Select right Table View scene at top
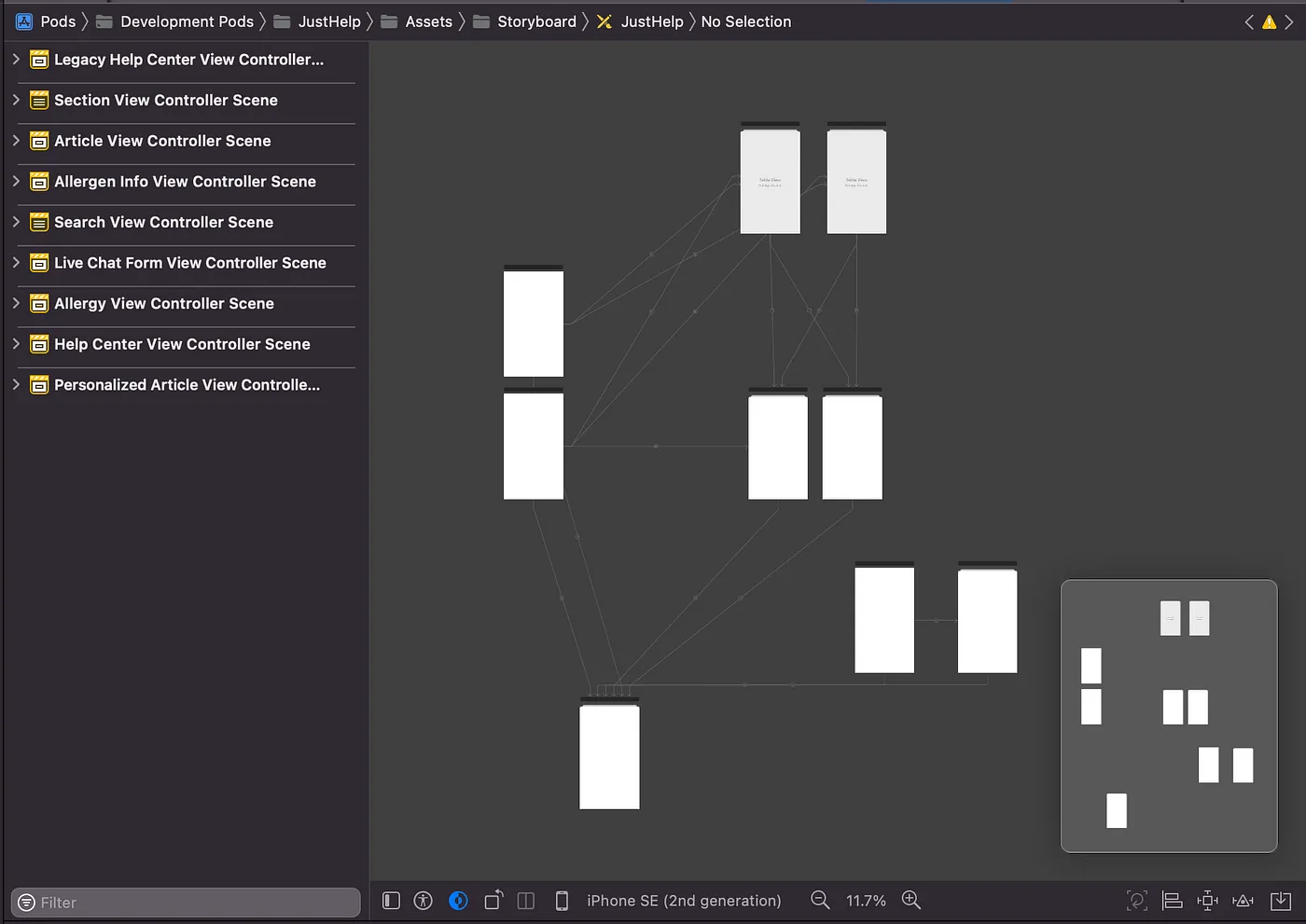The image size is (1306, 924). coord(856,178)
